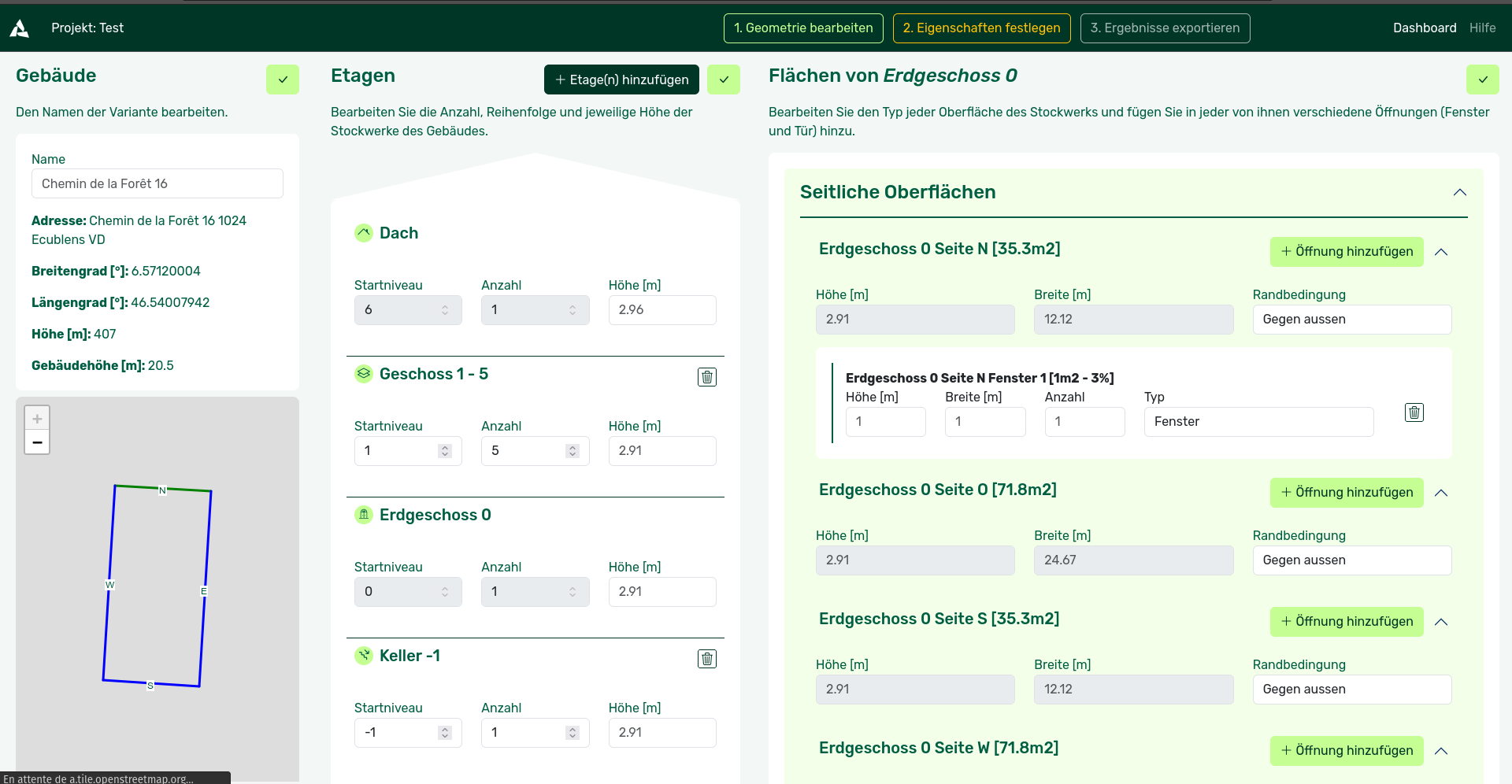Click 'Gebäudehöhe [m]: 20.5' text
The height and width of the screenshot is (784, 1512).
tap(102, 365)
